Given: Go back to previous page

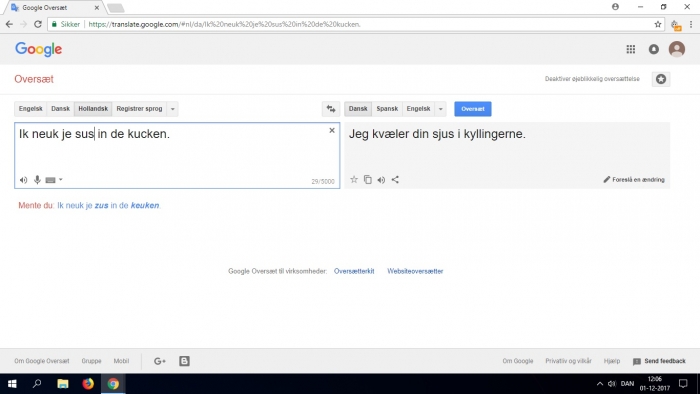Looking at the screenshot, I should tap(9, 24).
